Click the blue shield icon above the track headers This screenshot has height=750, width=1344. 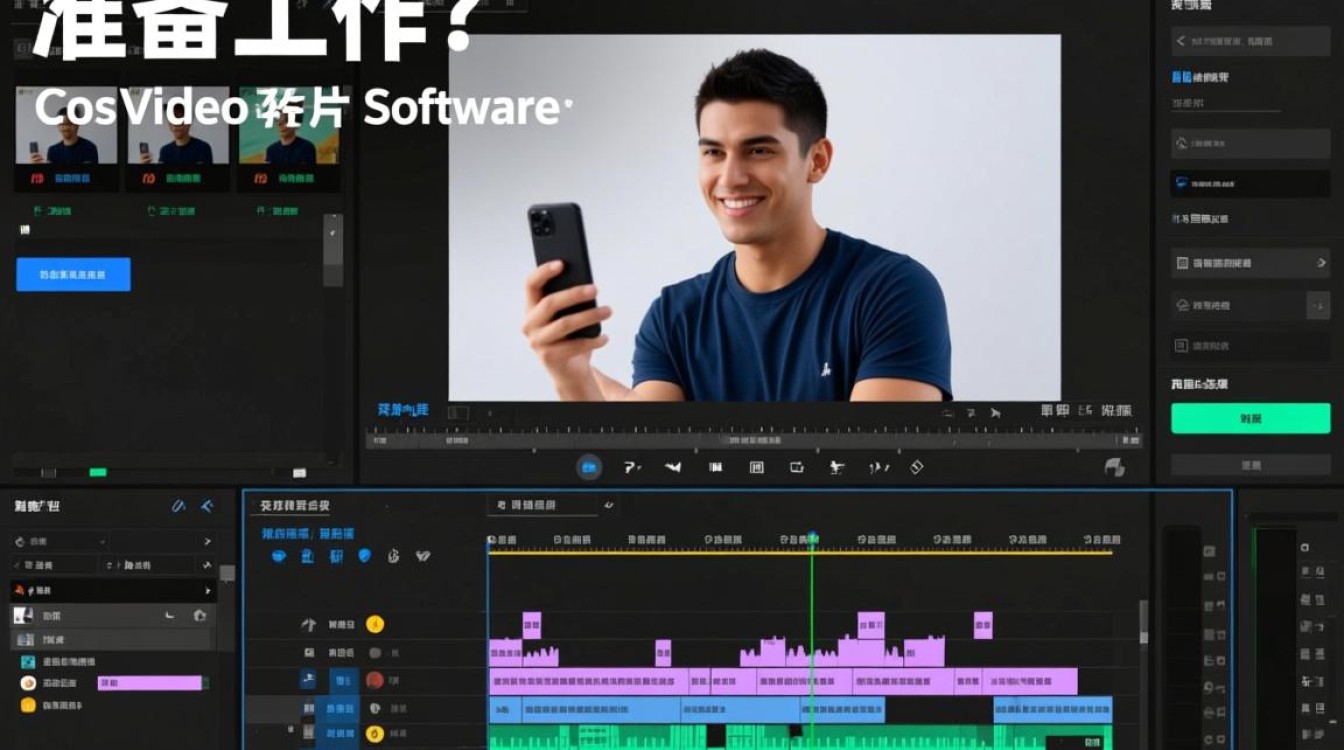click(364, 556)
